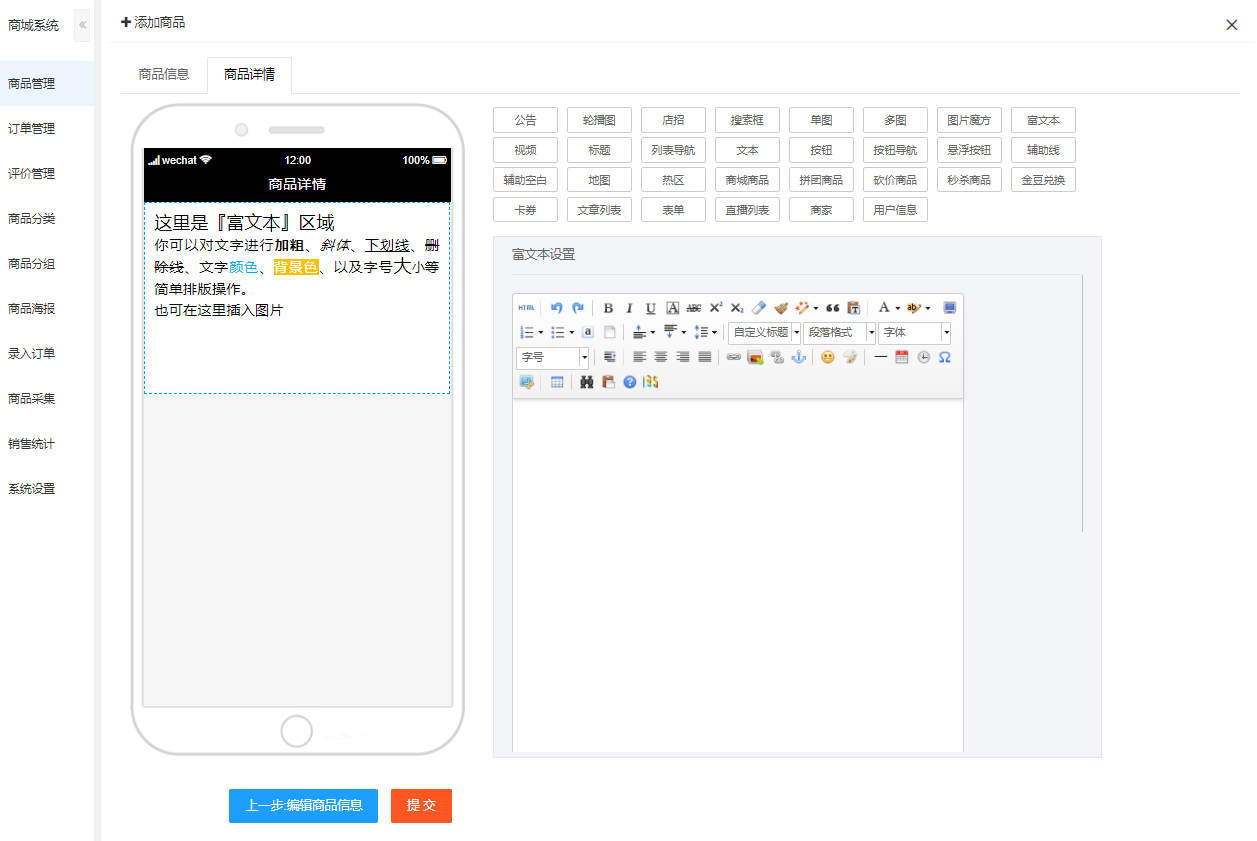The width and height of the screenshot is (1257, 841).
Task: Toggle italic text formatting
Action: tap(629, 308)
